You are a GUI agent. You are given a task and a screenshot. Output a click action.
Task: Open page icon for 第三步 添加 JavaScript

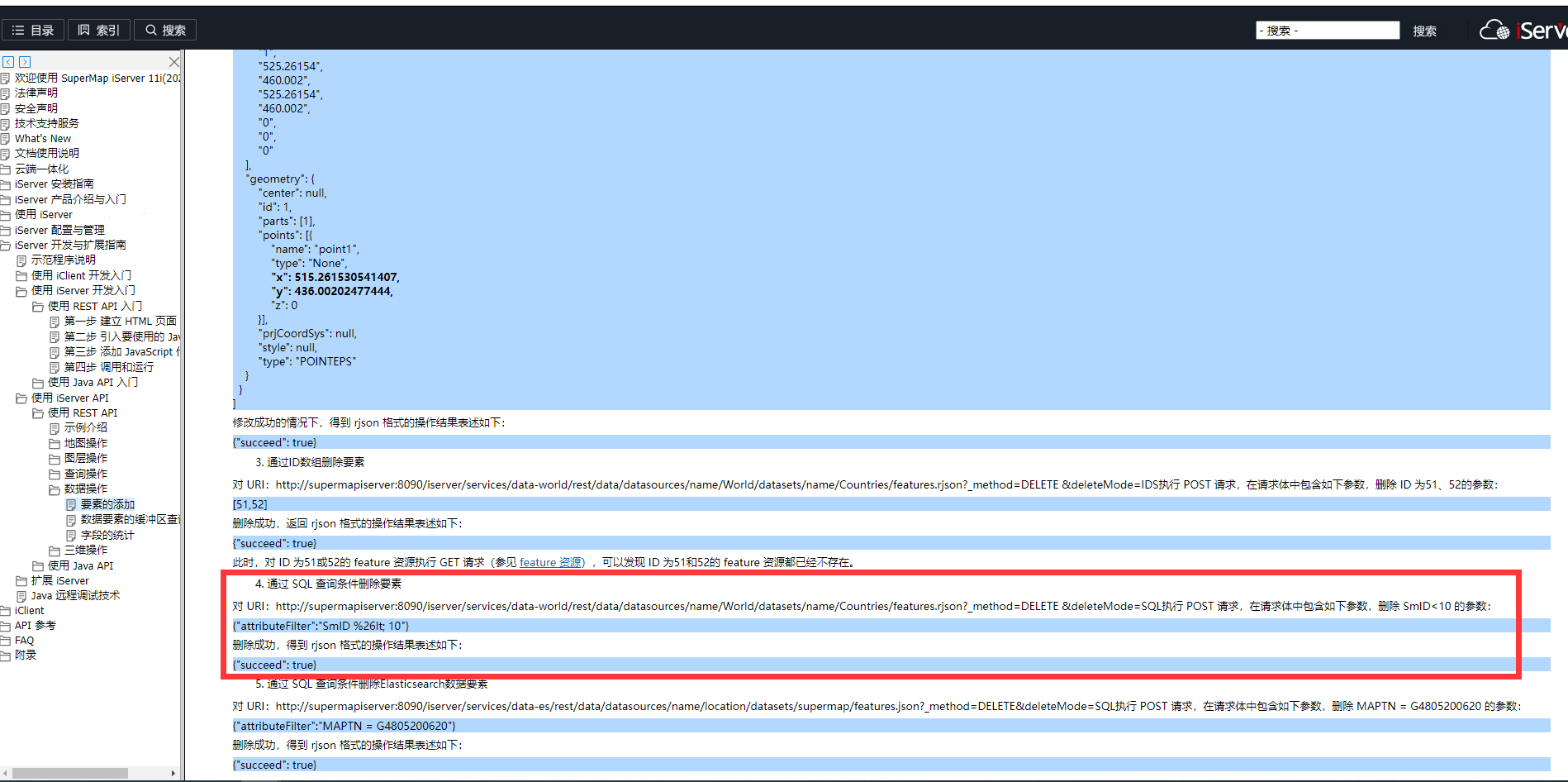pyautogui.click(x=55, y=352)
